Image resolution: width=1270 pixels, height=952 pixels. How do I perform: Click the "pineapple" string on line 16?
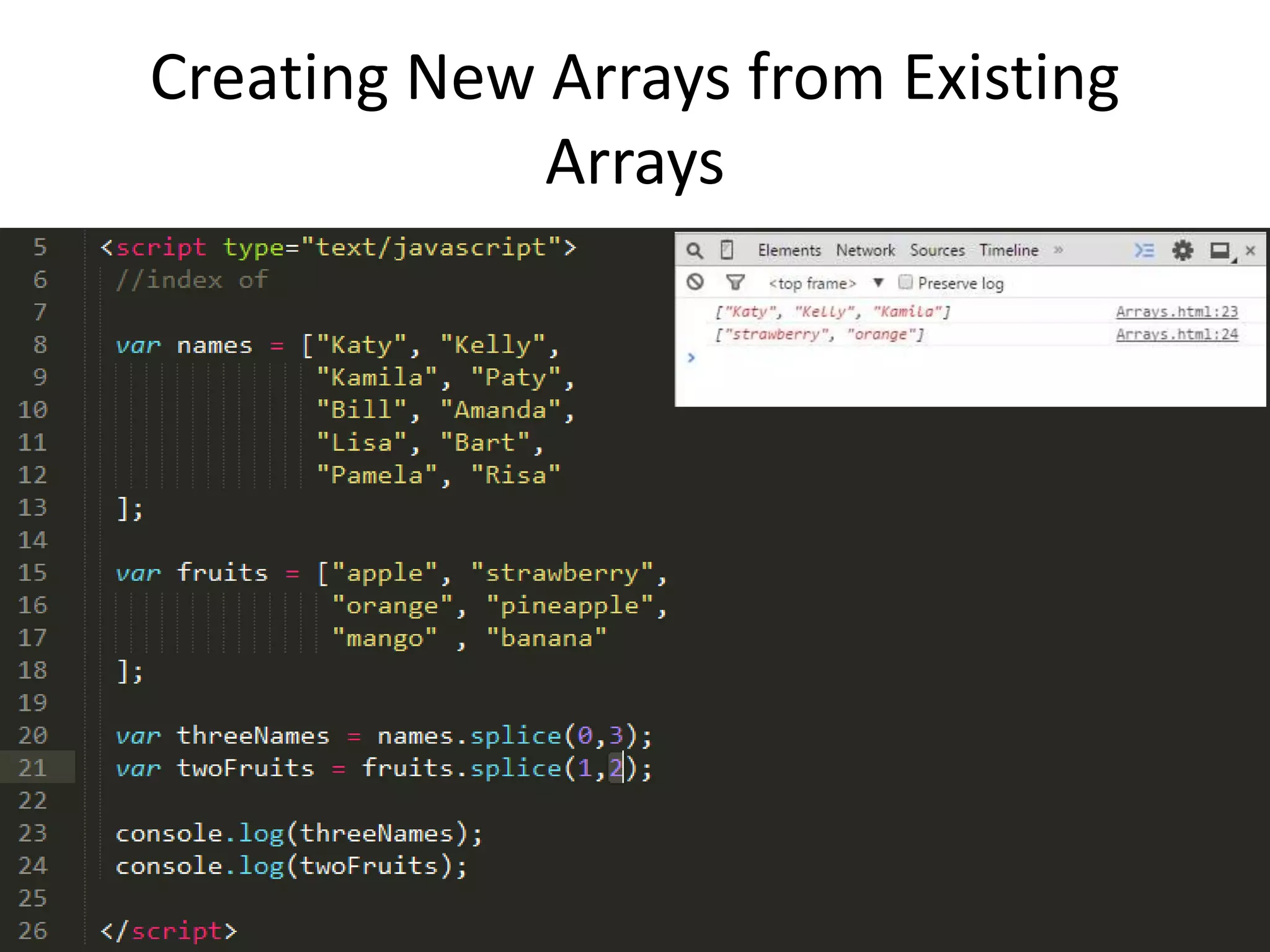coord(570,606)
